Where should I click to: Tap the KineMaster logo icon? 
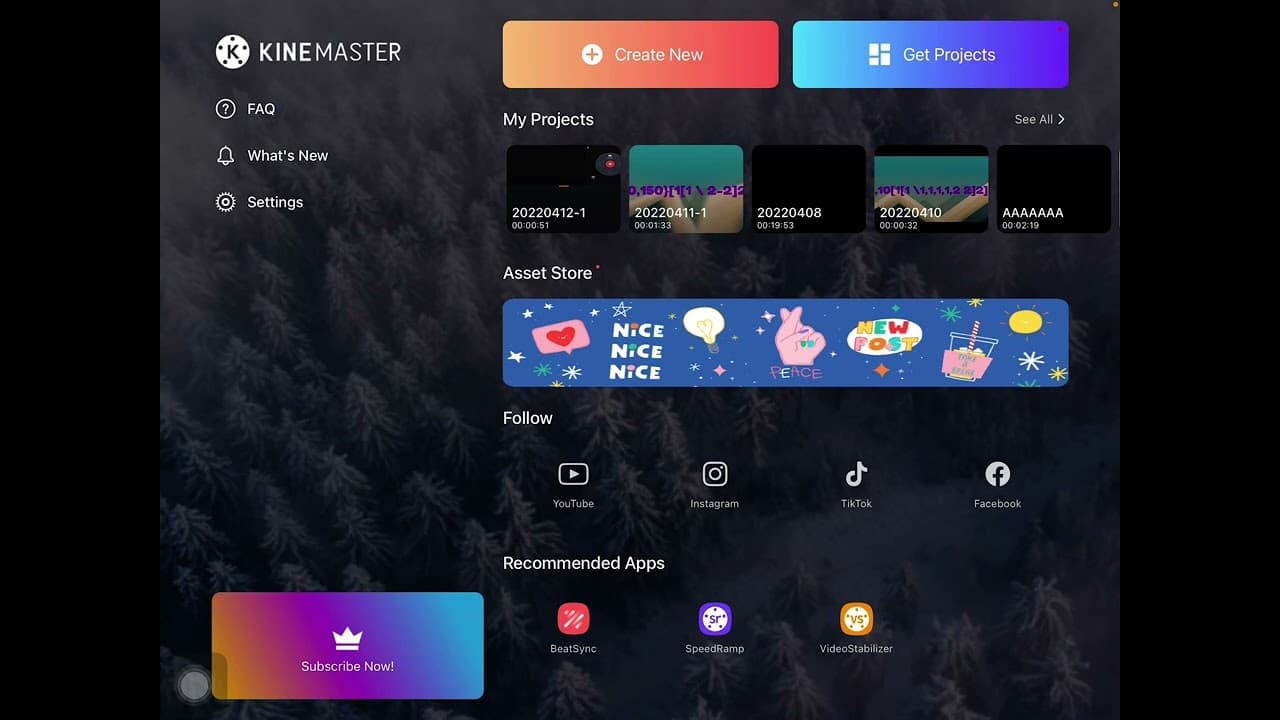(x=232, y=52)
